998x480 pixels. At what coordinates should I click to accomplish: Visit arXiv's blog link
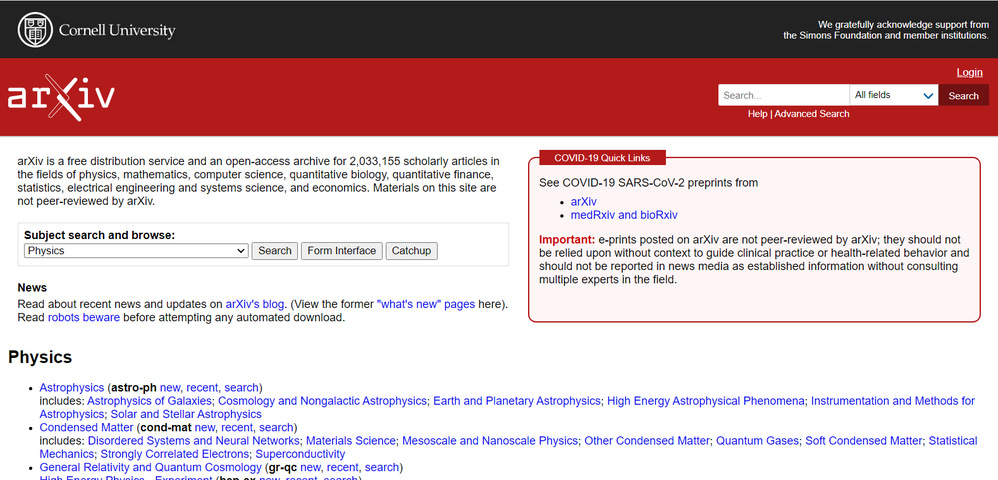(x=255, y=304)
